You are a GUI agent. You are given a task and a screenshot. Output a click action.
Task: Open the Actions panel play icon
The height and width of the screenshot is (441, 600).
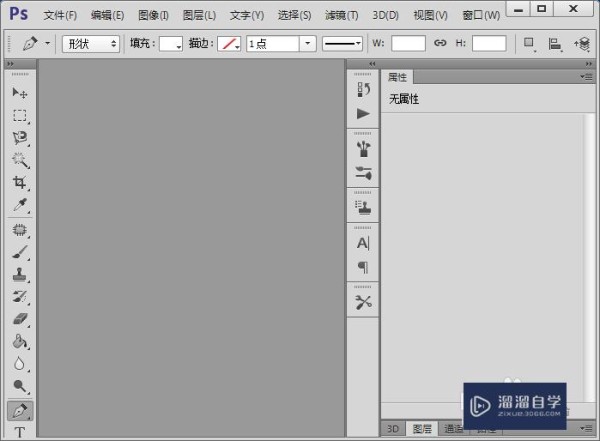363,114
